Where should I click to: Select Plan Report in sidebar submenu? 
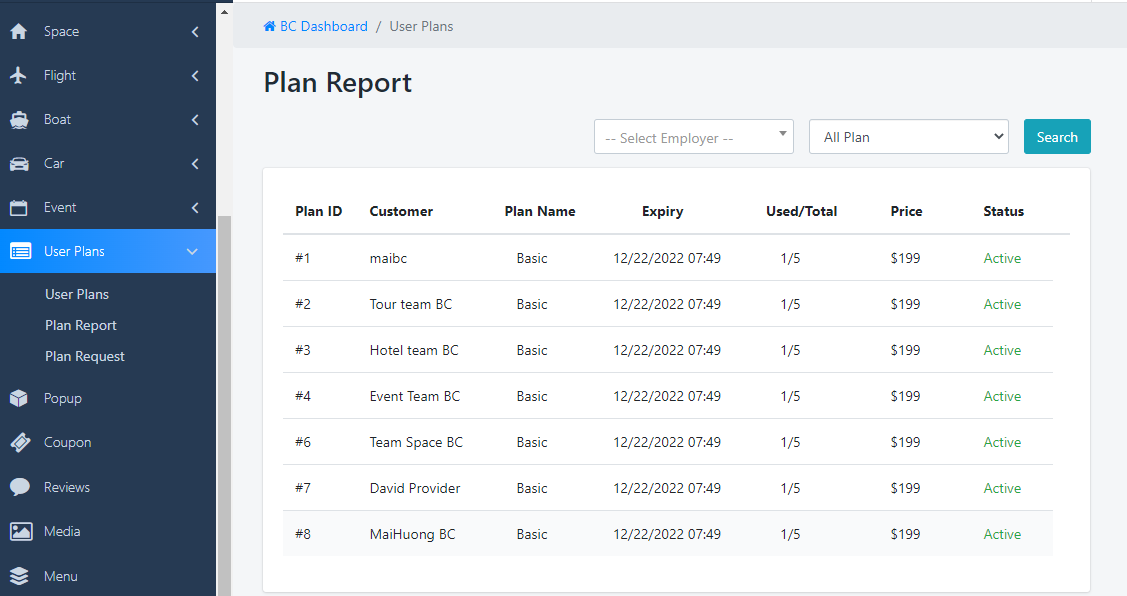tap(81, 326)
